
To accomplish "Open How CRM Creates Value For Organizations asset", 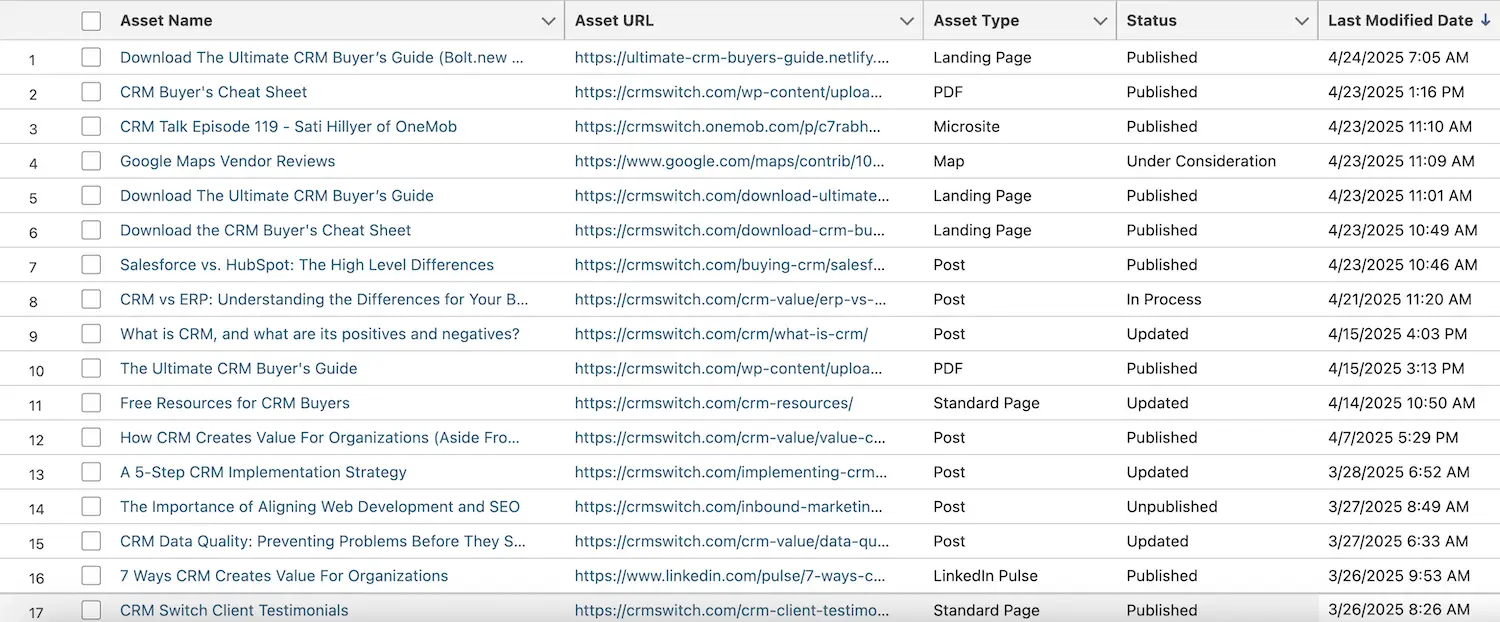I will click(x=320, y=438).
